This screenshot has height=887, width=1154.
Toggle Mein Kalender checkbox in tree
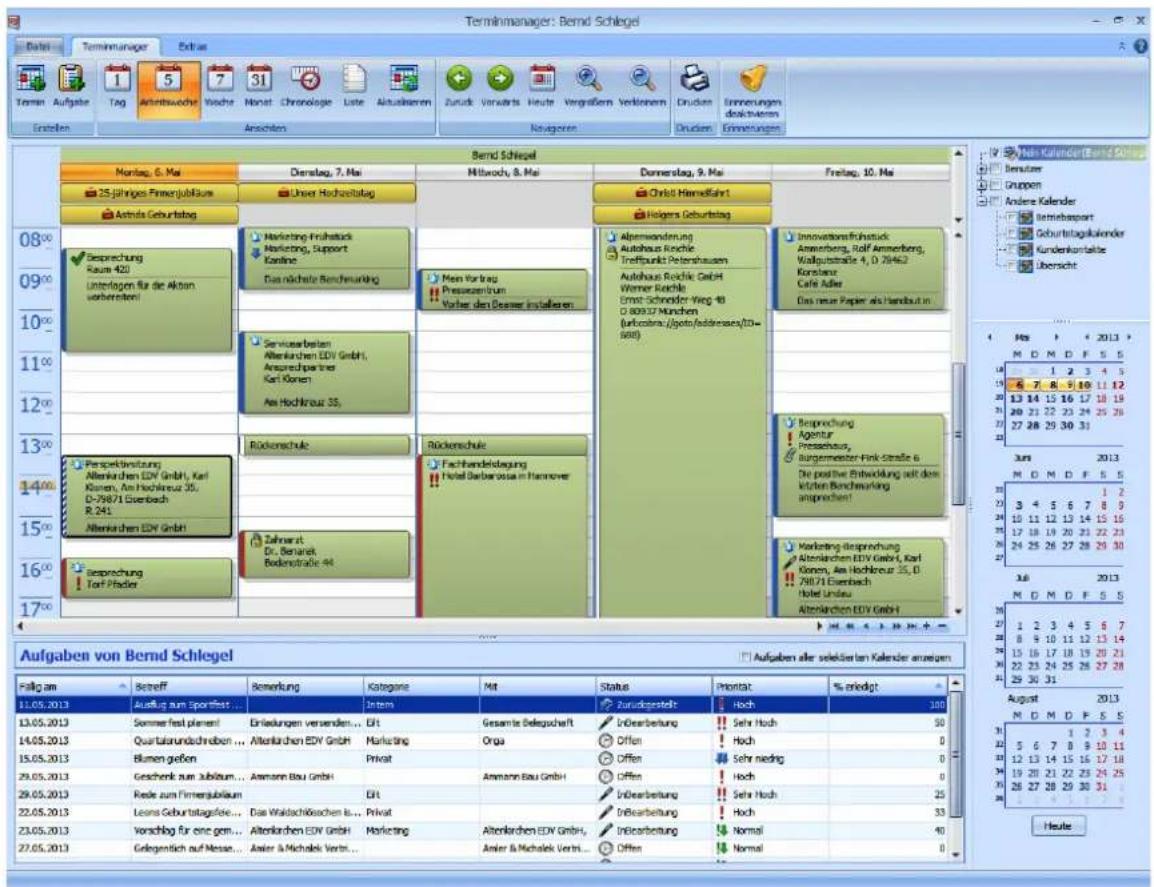[994, 152]
